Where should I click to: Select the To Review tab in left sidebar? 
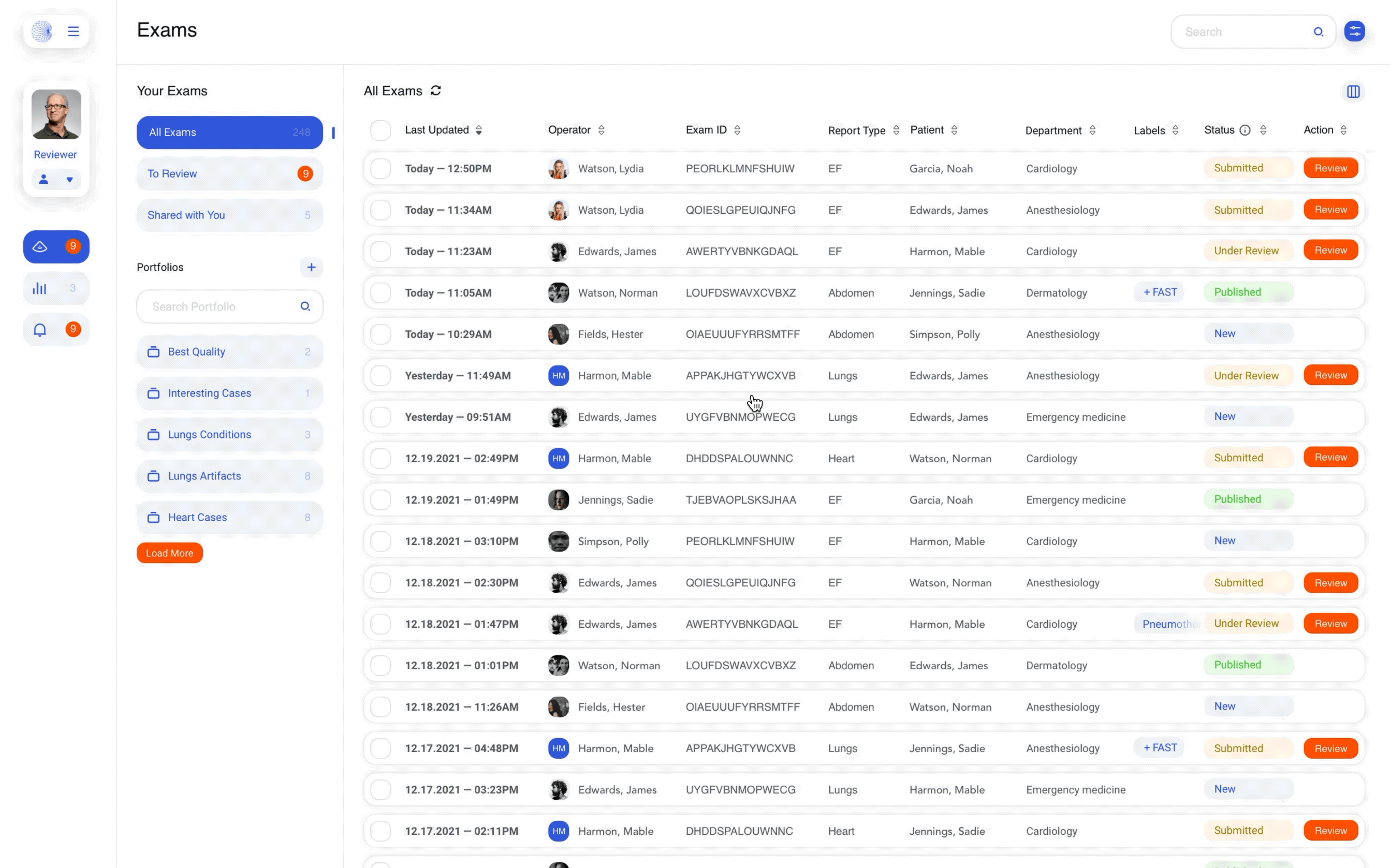(x=229, y=173)
